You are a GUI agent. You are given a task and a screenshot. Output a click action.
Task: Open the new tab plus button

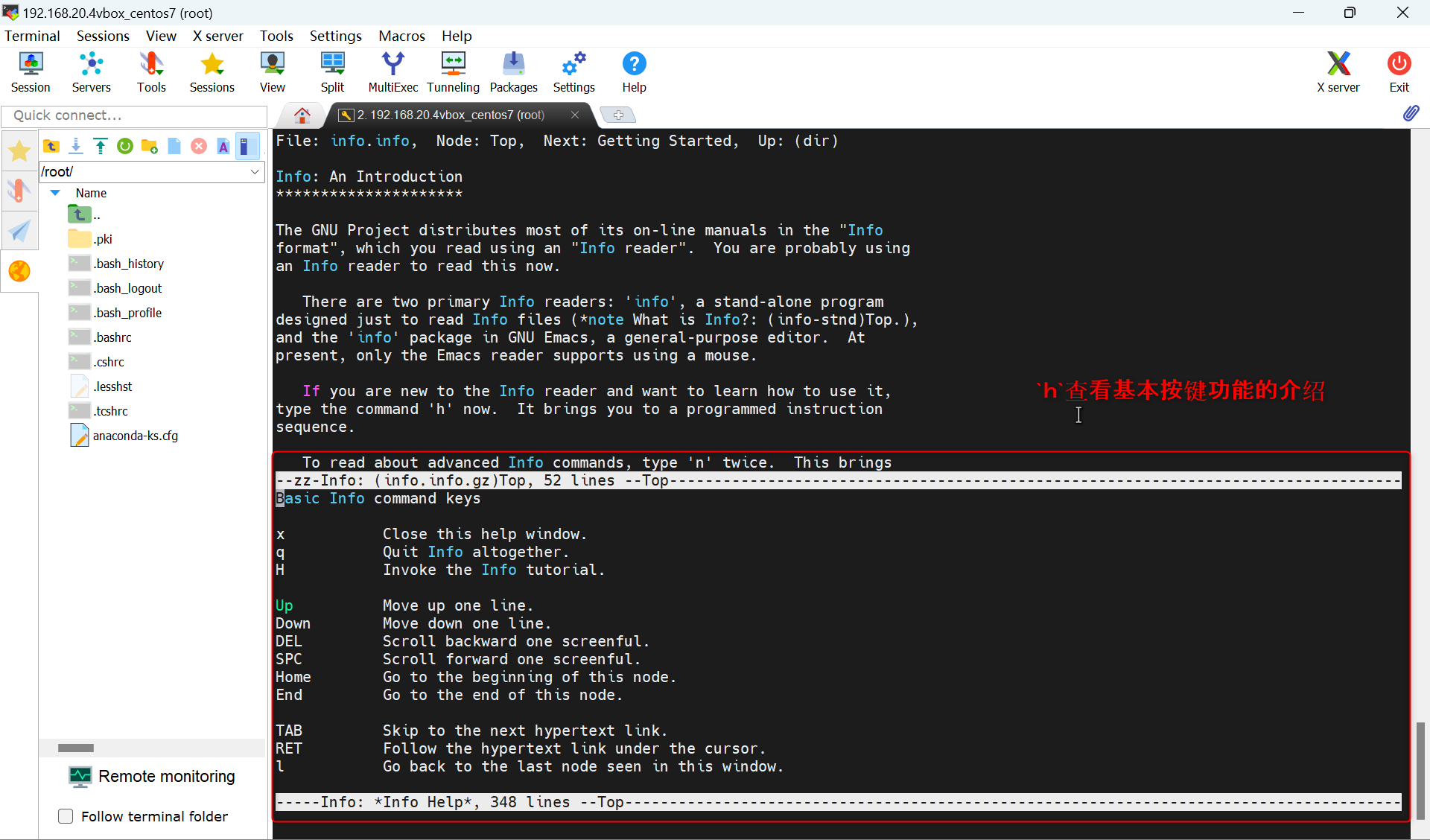coord(618,115)
